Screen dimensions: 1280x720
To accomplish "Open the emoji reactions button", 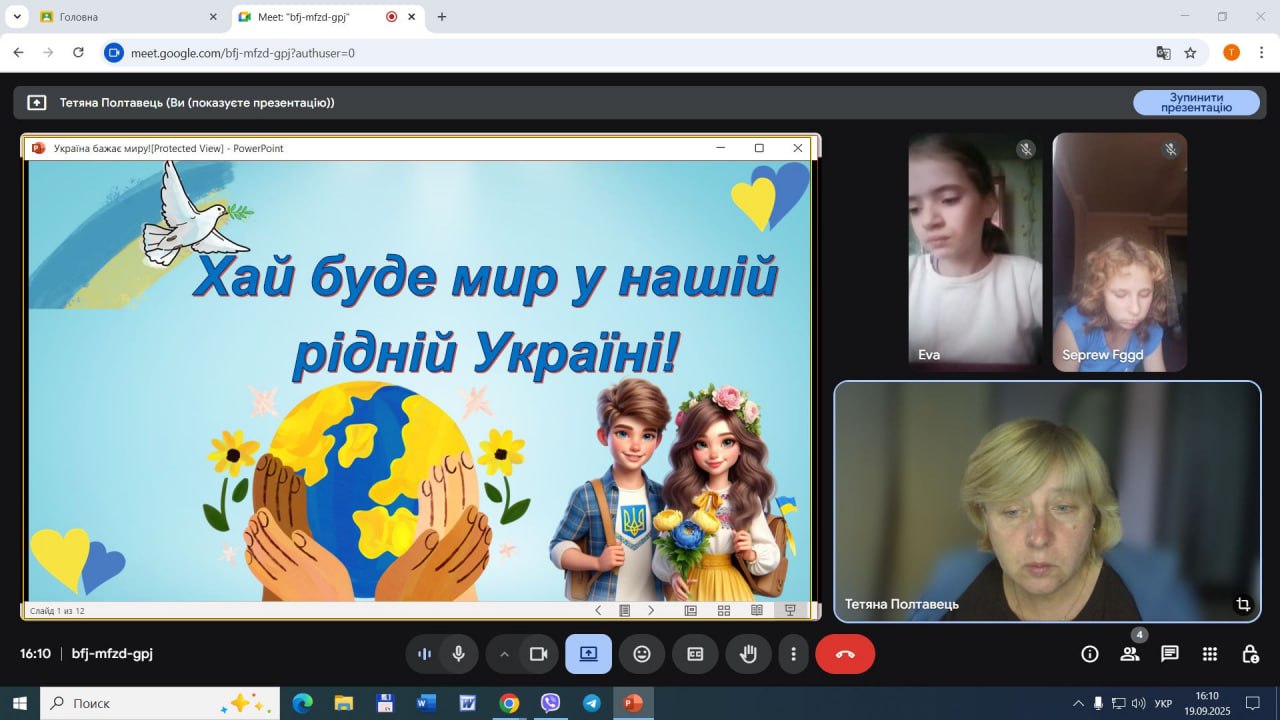I will click(642, 654).
